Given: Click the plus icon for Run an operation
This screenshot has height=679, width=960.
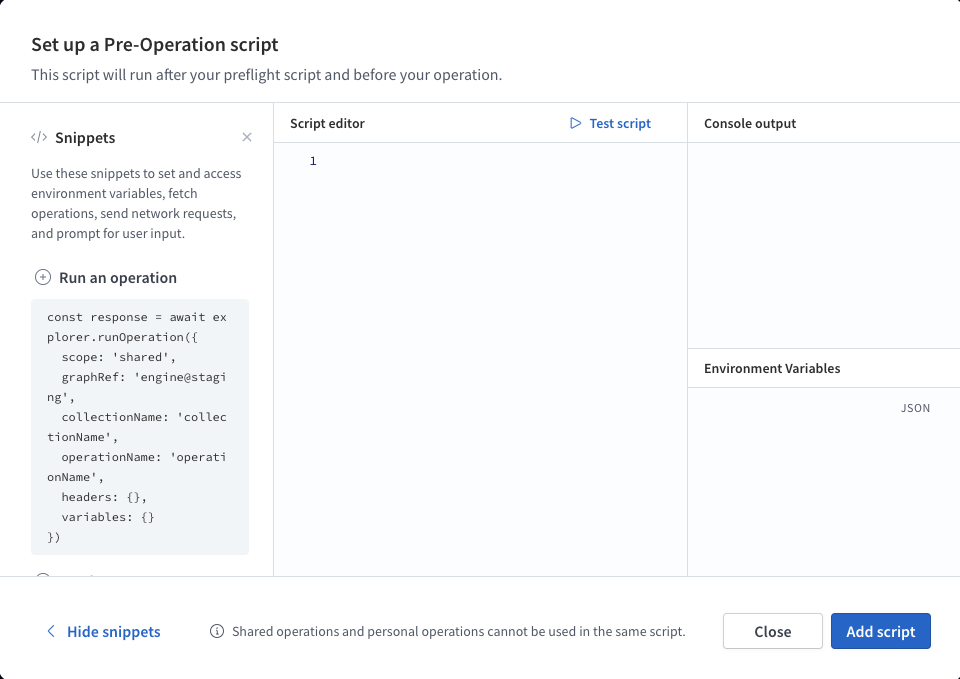Looking at the screenshot, I should click(42, 277).
